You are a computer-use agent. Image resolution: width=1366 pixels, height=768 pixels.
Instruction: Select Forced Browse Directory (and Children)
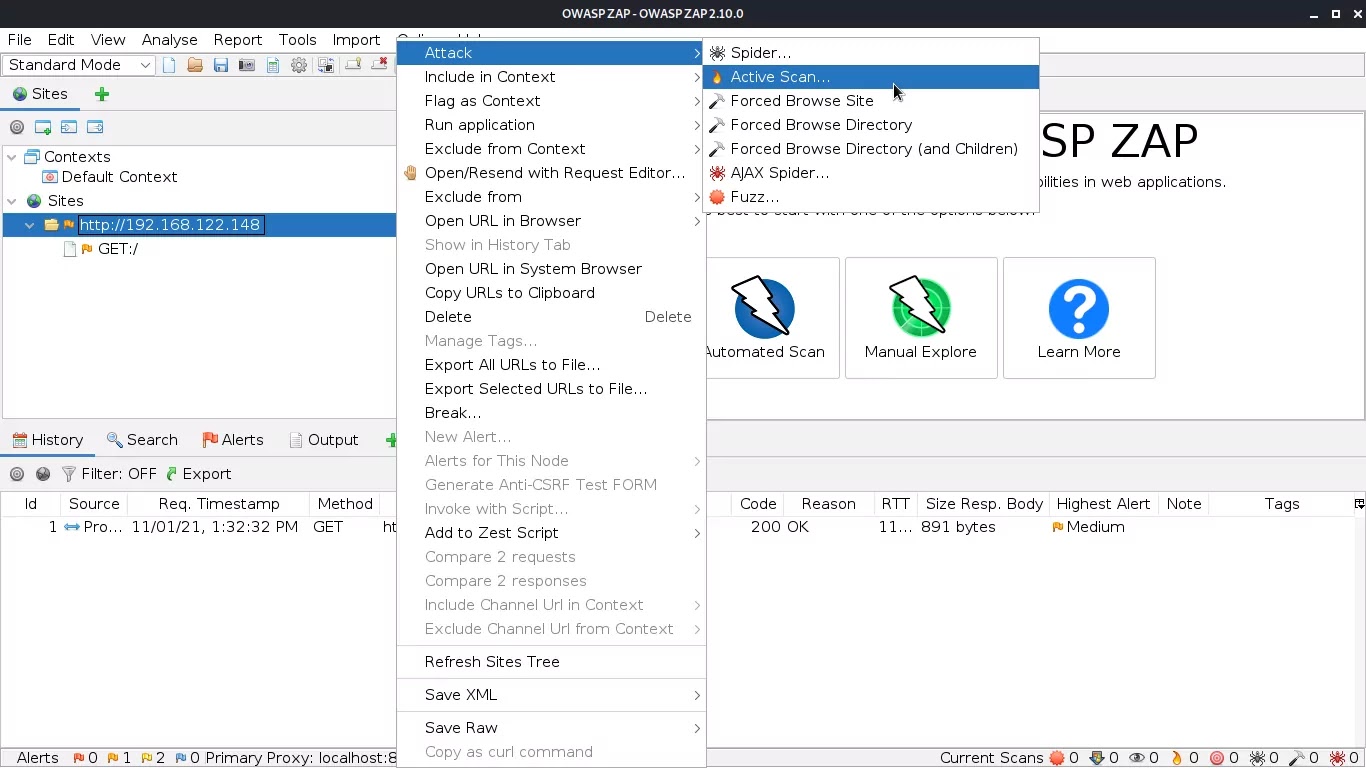point(871,149)
